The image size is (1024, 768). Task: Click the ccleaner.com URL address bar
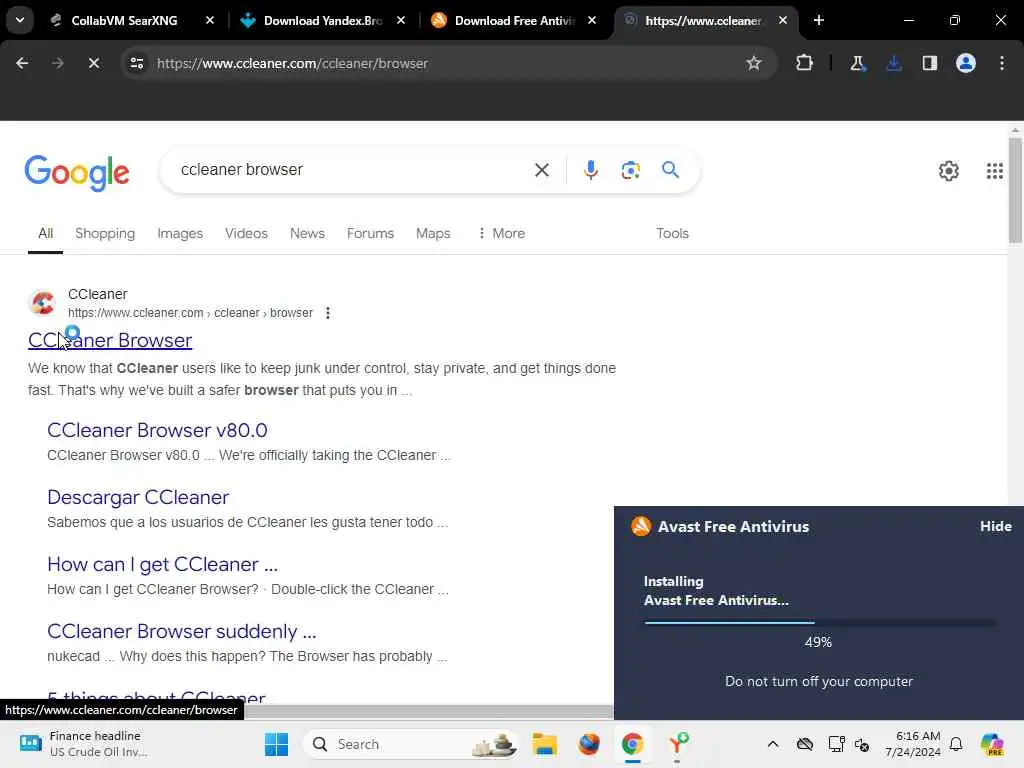[447, 63]
